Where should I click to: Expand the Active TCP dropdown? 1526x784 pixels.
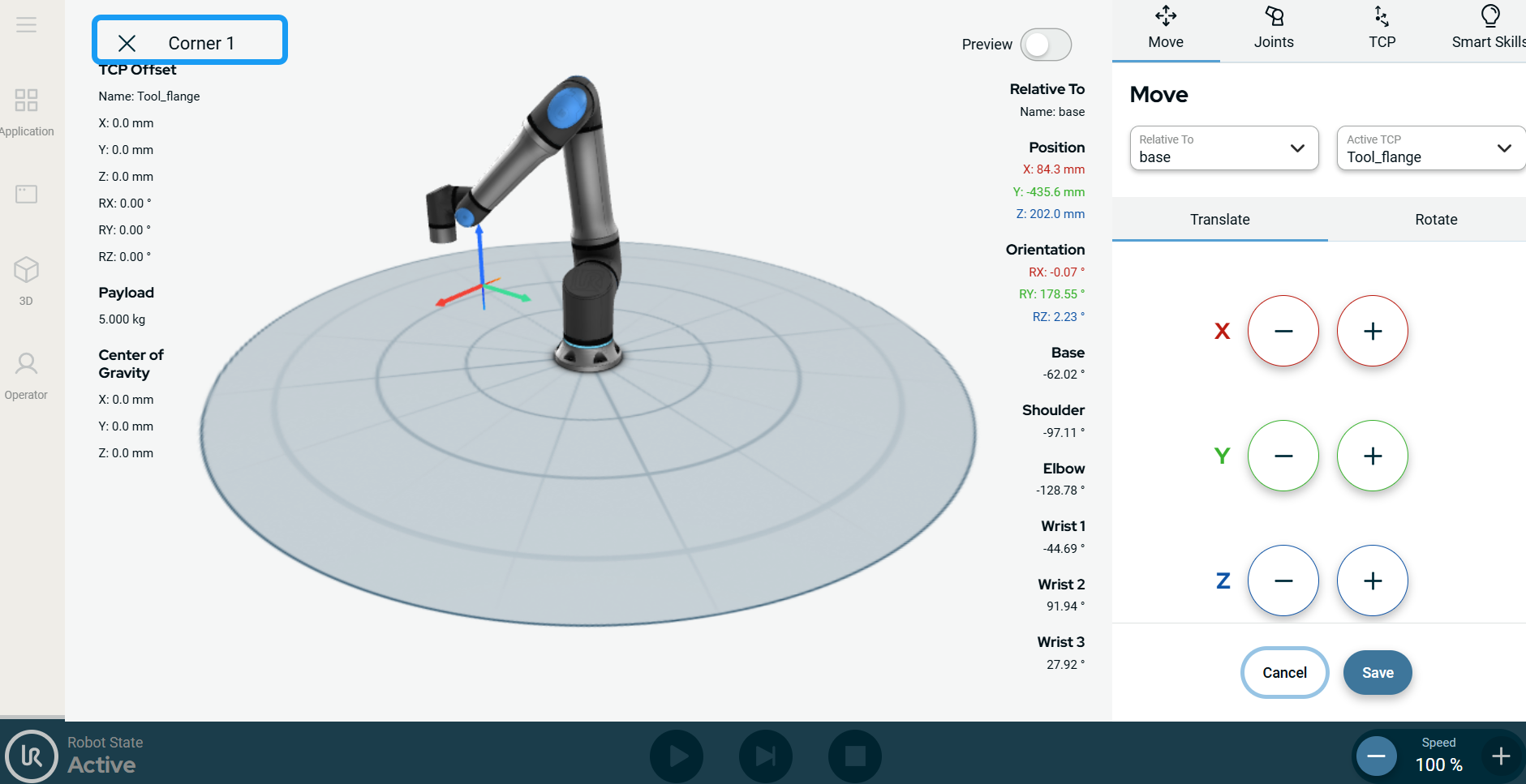point(1430,148)
